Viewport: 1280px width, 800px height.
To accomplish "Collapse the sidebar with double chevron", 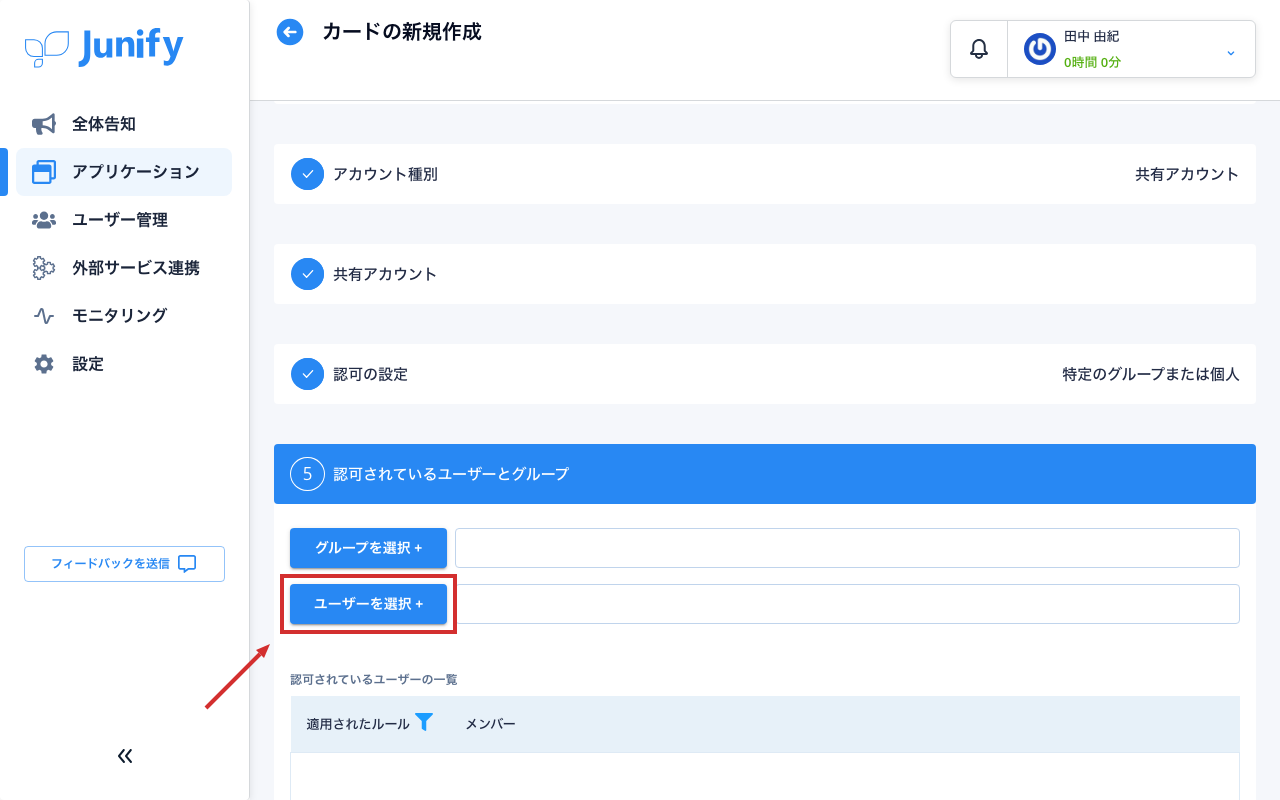I will click(125, 756).
